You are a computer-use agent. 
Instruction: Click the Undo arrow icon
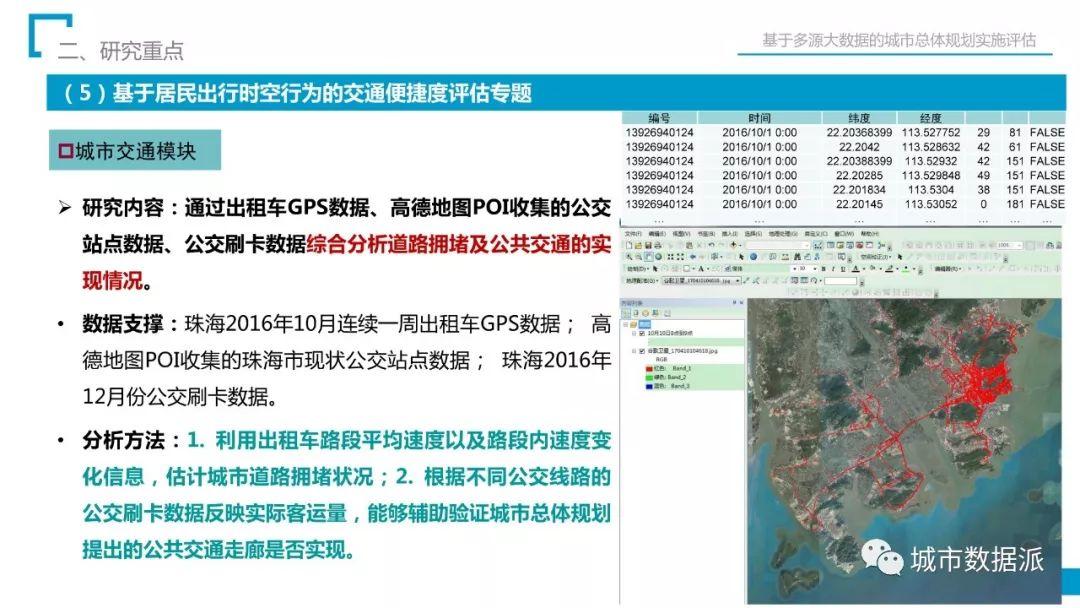click(712, 245)
